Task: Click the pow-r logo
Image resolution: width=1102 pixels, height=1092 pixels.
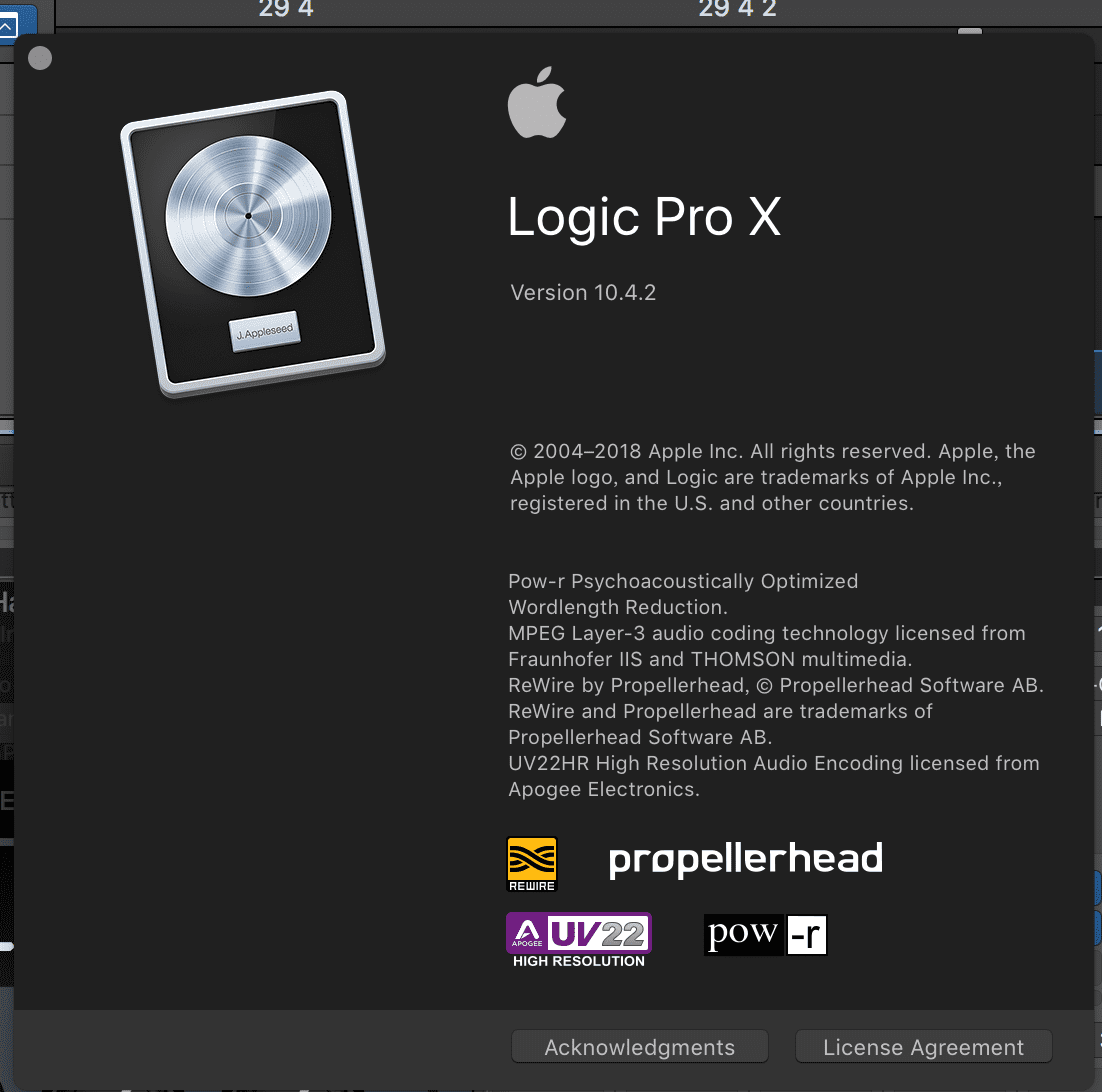Action: tap(765, 935)
